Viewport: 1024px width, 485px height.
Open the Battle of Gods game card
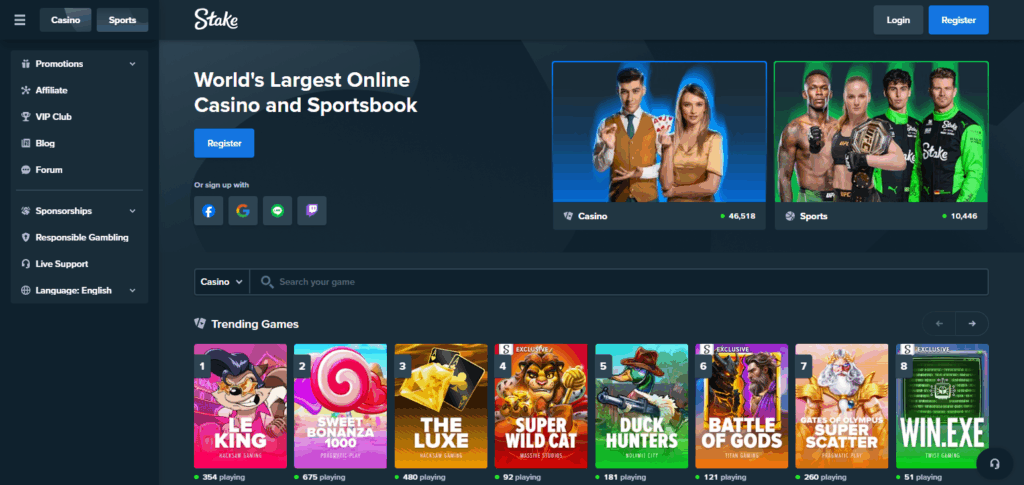click(x=741, y=406)
